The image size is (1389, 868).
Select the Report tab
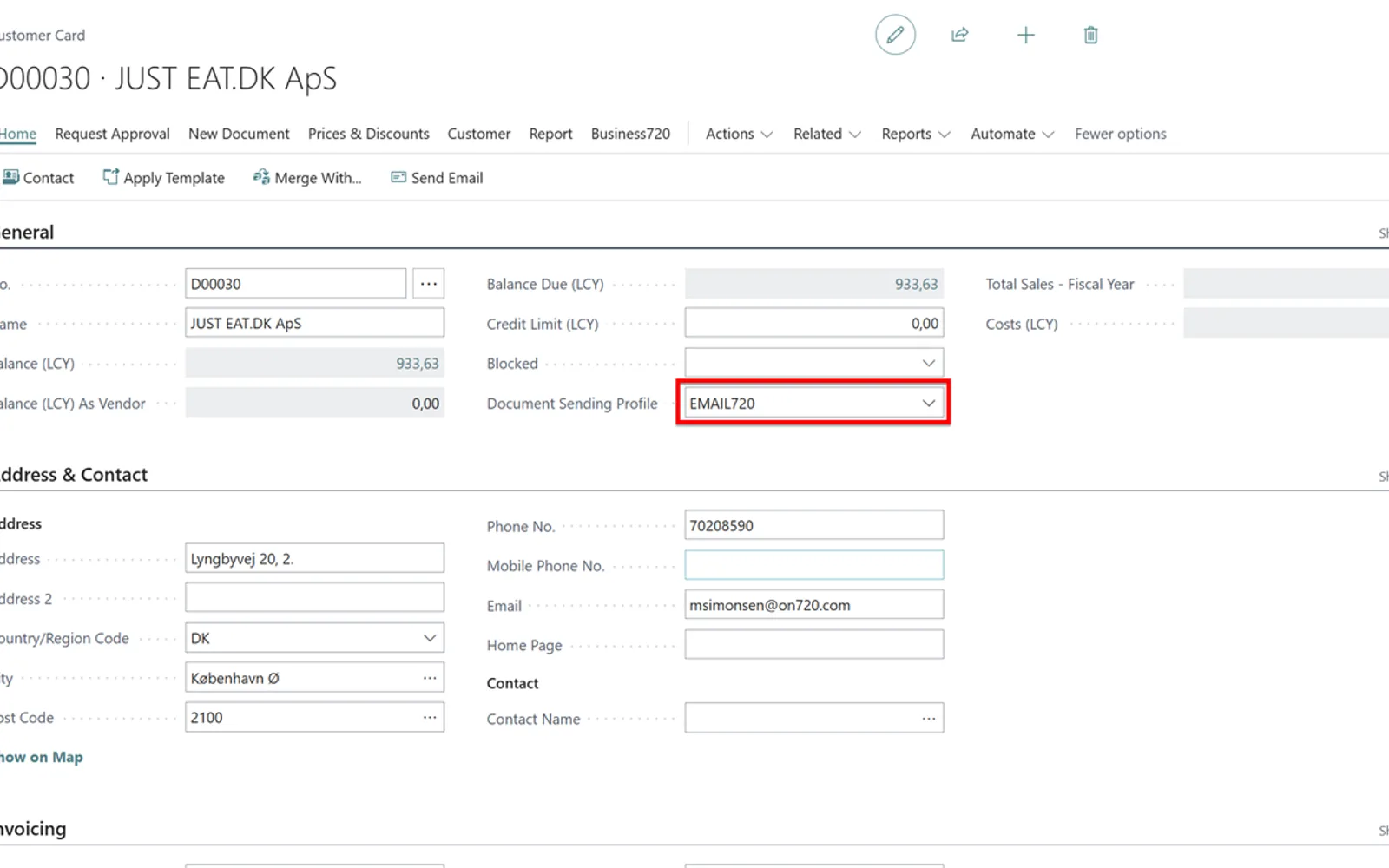tap(551, 134)
